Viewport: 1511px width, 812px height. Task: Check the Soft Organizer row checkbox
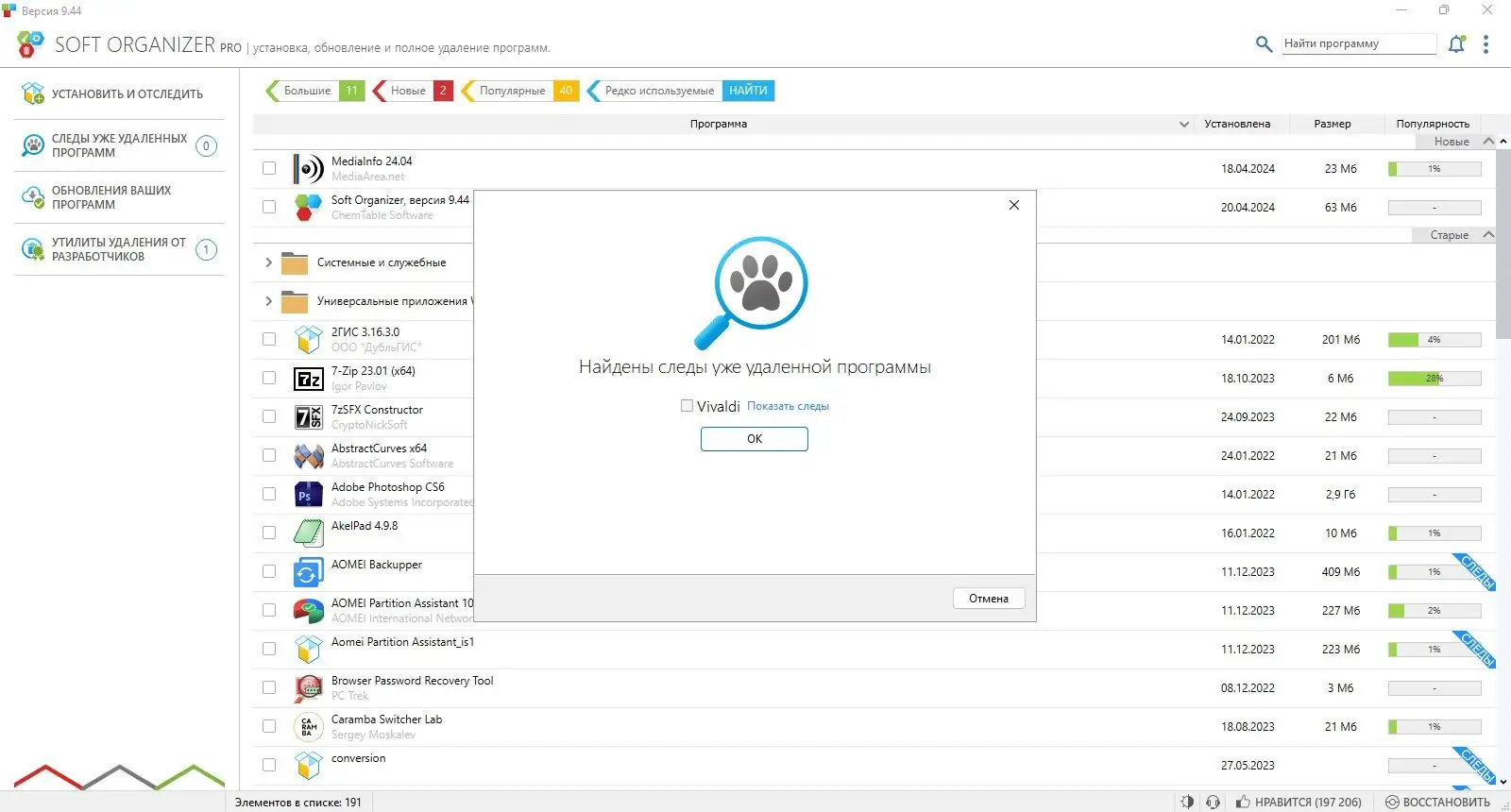click(x=269, y=207)
